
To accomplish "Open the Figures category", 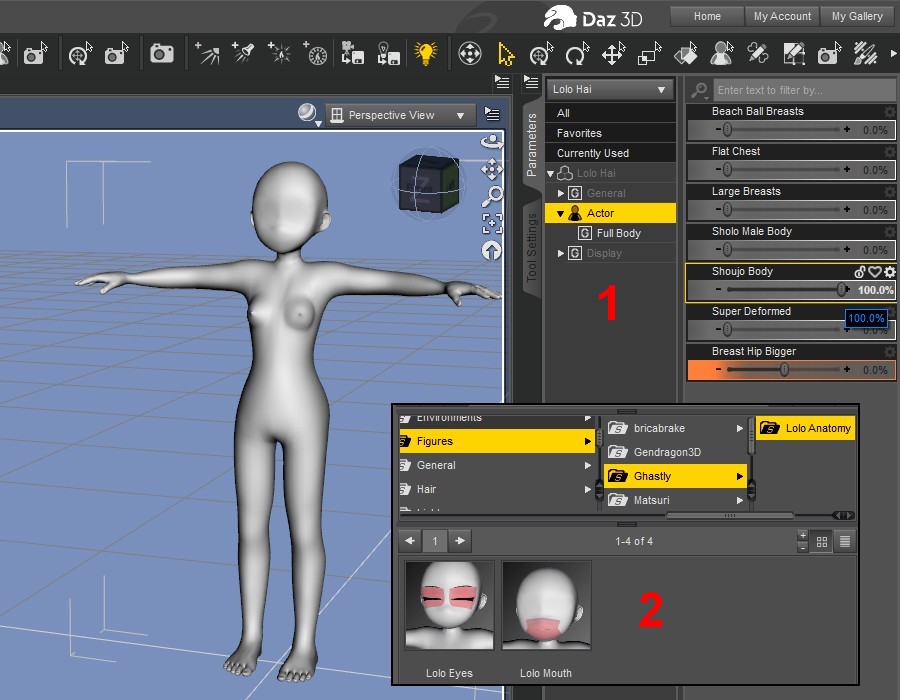I will 496,441.
